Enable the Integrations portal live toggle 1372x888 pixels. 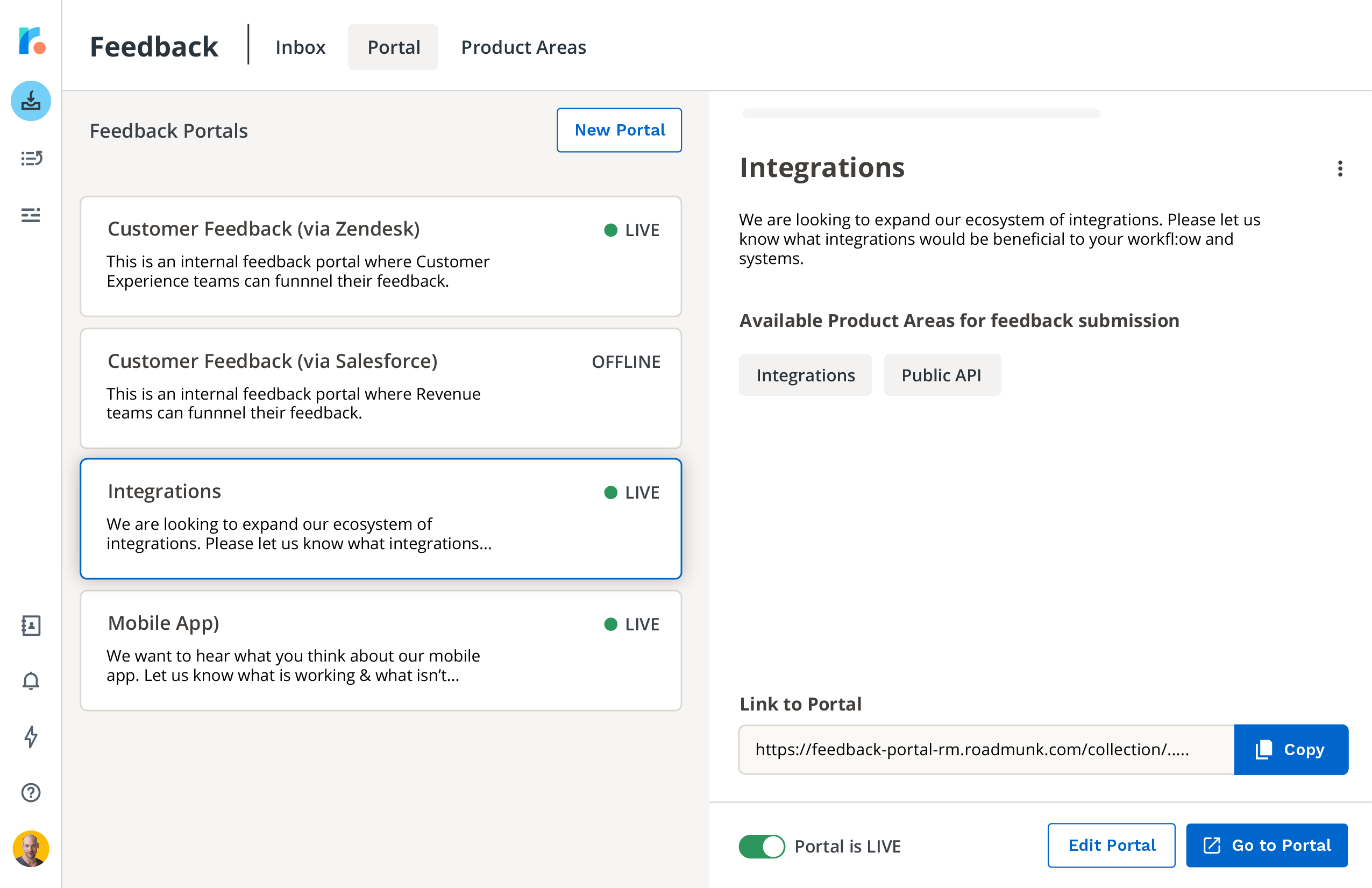pyautogui.click(x=762, y=846)
